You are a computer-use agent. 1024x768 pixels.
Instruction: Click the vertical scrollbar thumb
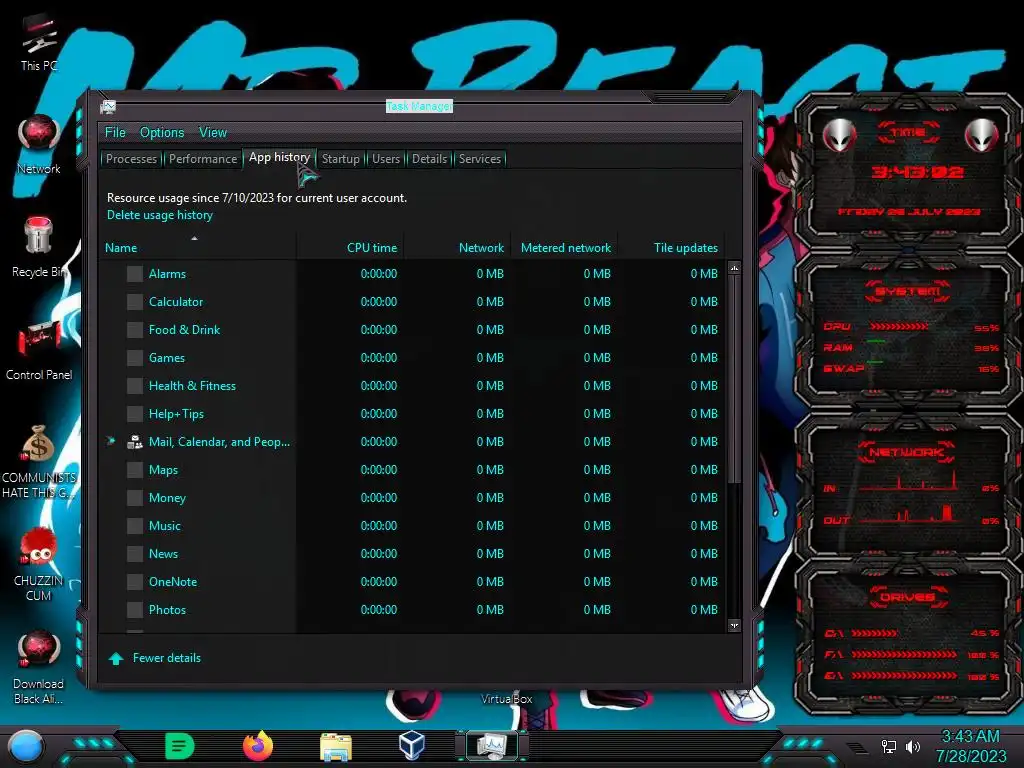[734, 379]
